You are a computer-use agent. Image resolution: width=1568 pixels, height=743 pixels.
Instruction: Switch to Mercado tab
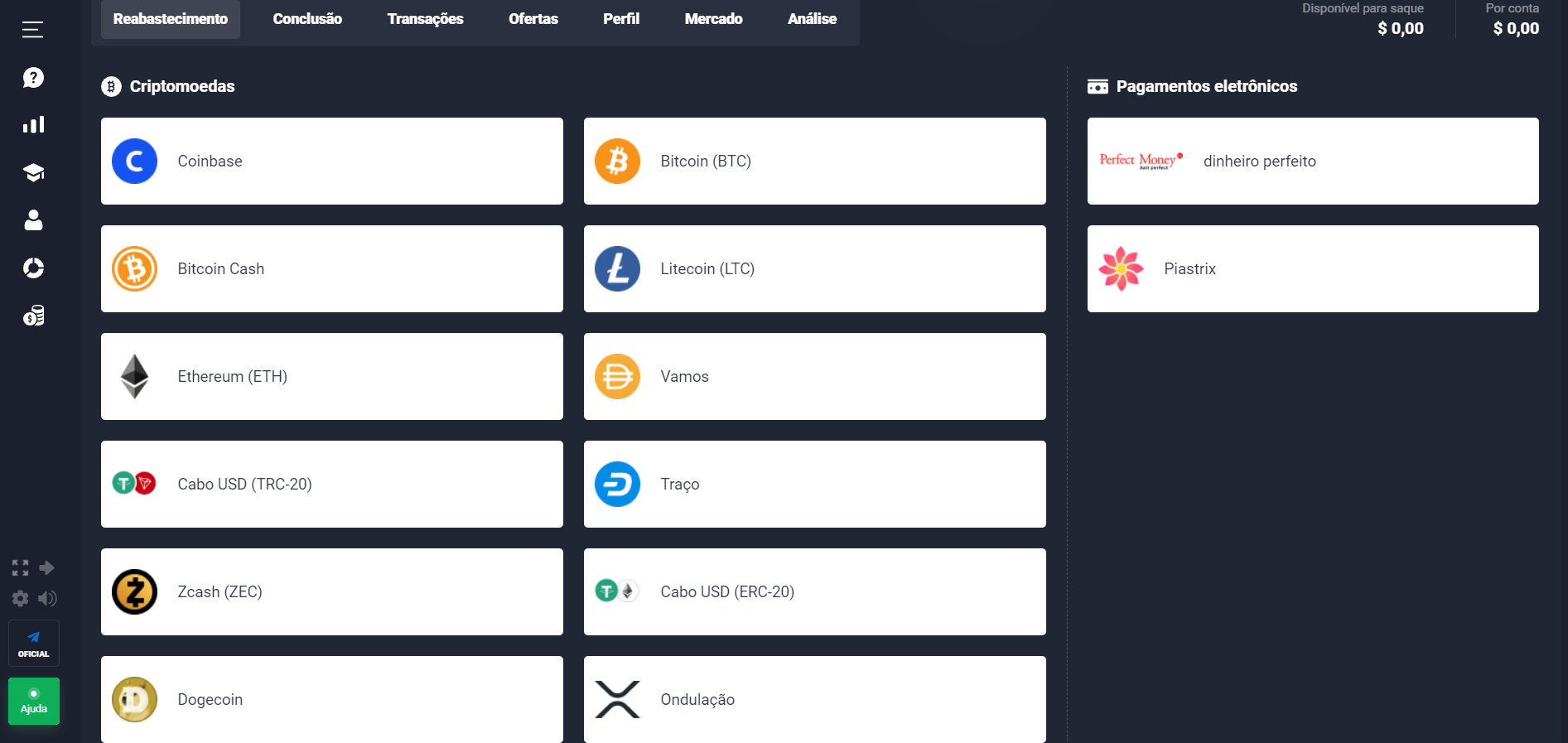713,19
